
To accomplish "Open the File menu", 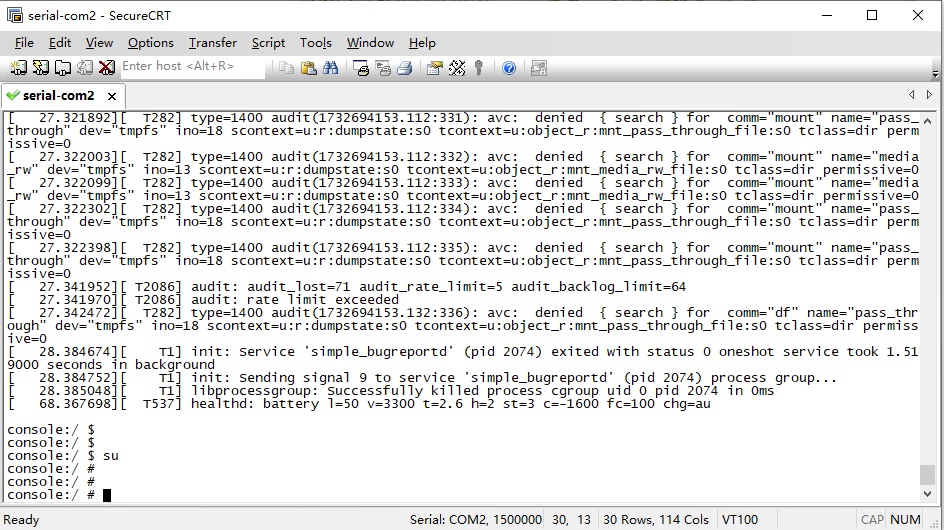I will pyautogui.click(x=24, y=43).
